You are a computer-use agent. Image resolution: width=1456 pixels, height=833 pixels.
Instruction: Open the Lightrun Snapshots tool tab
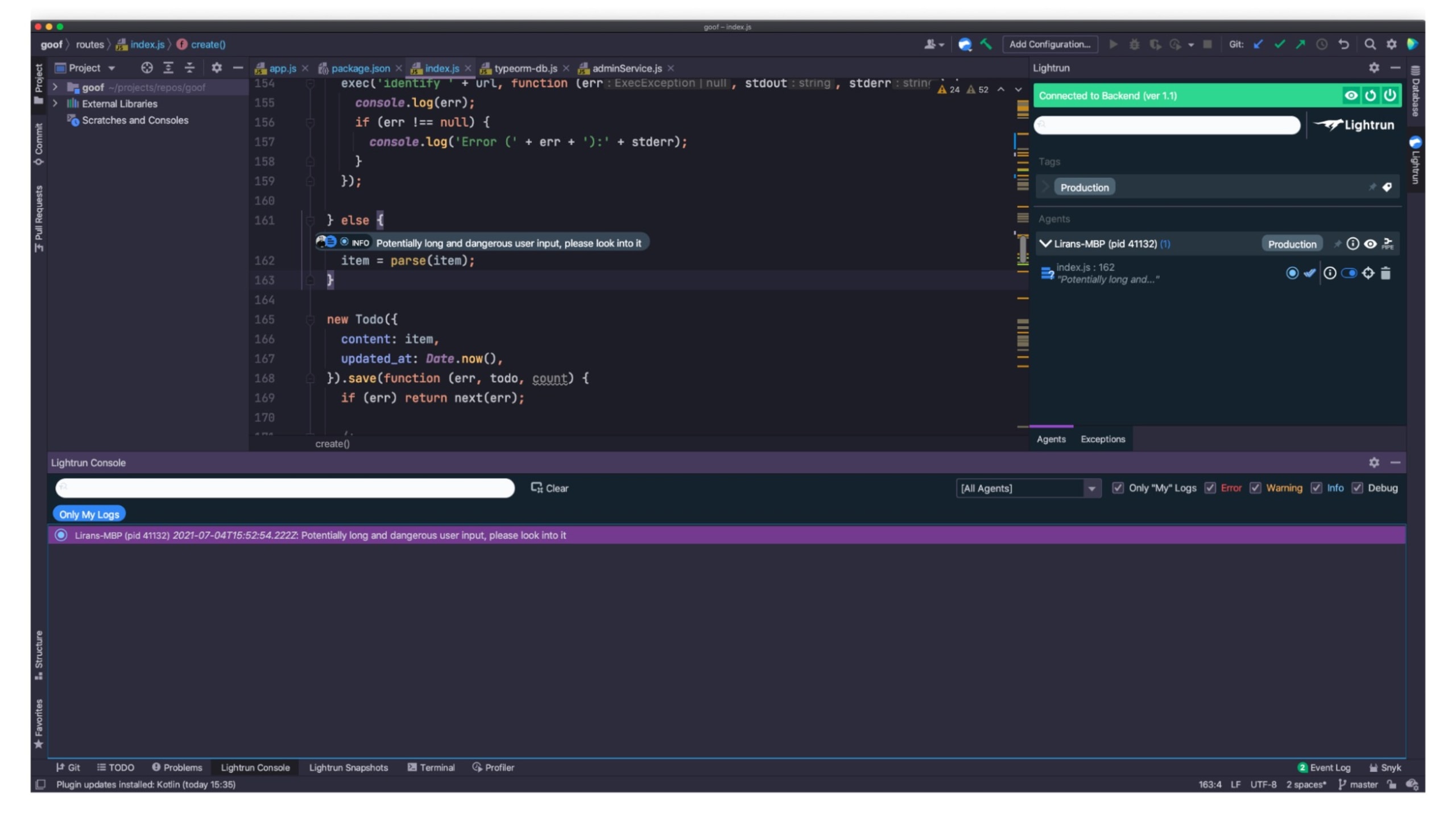point(349,767)
